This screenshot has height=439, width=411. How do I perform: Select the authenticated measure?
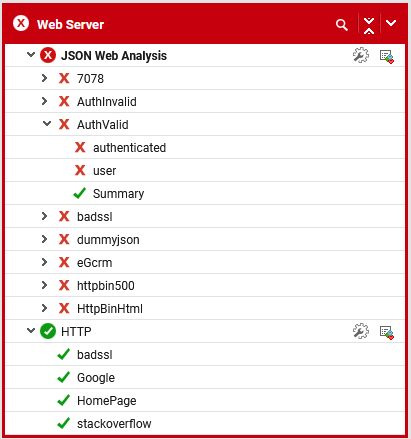coord(129,147)
